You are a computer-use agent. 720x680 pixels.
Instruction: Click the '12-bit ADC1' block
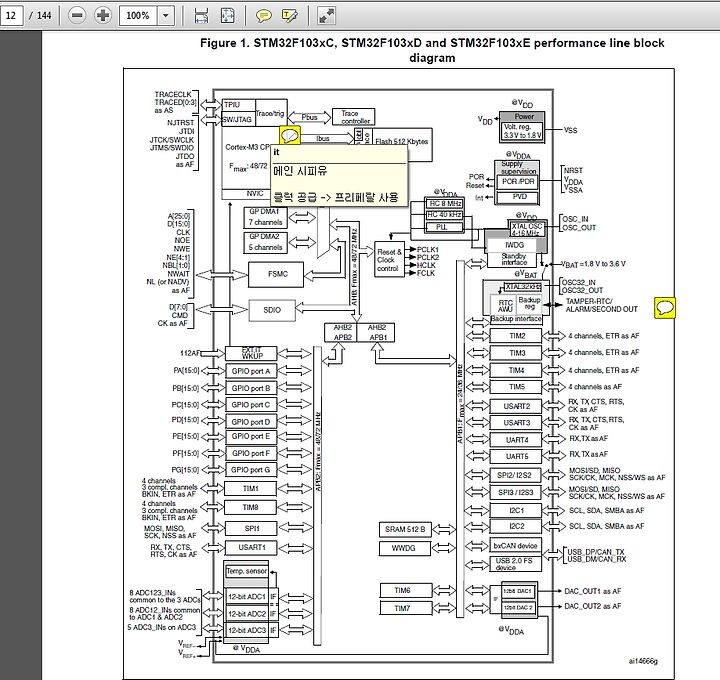[x=247, y=596]
